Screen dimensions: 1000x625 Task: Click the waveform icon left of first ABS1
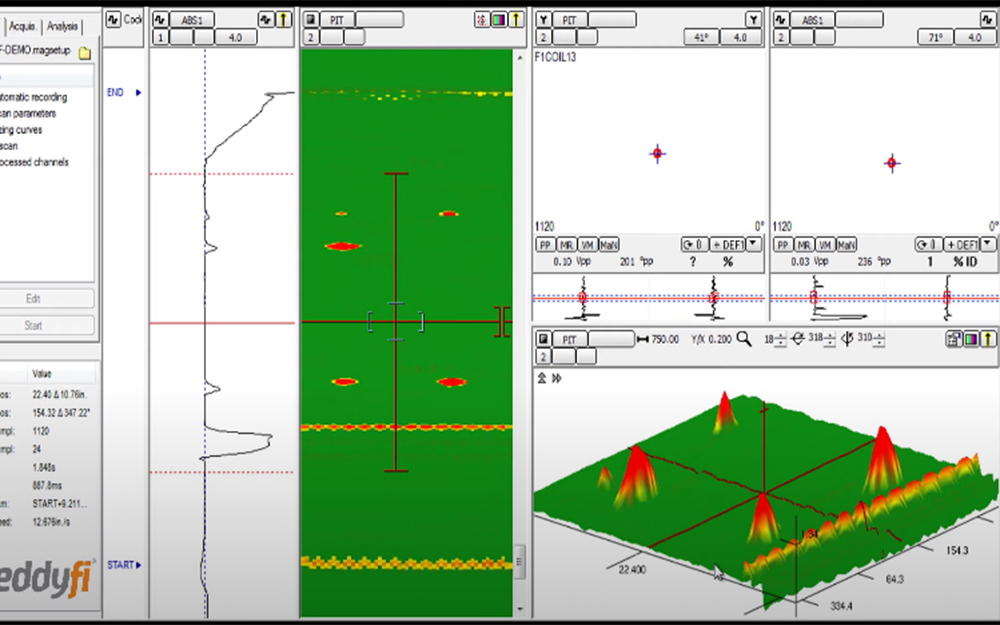(x=159, y=20)
